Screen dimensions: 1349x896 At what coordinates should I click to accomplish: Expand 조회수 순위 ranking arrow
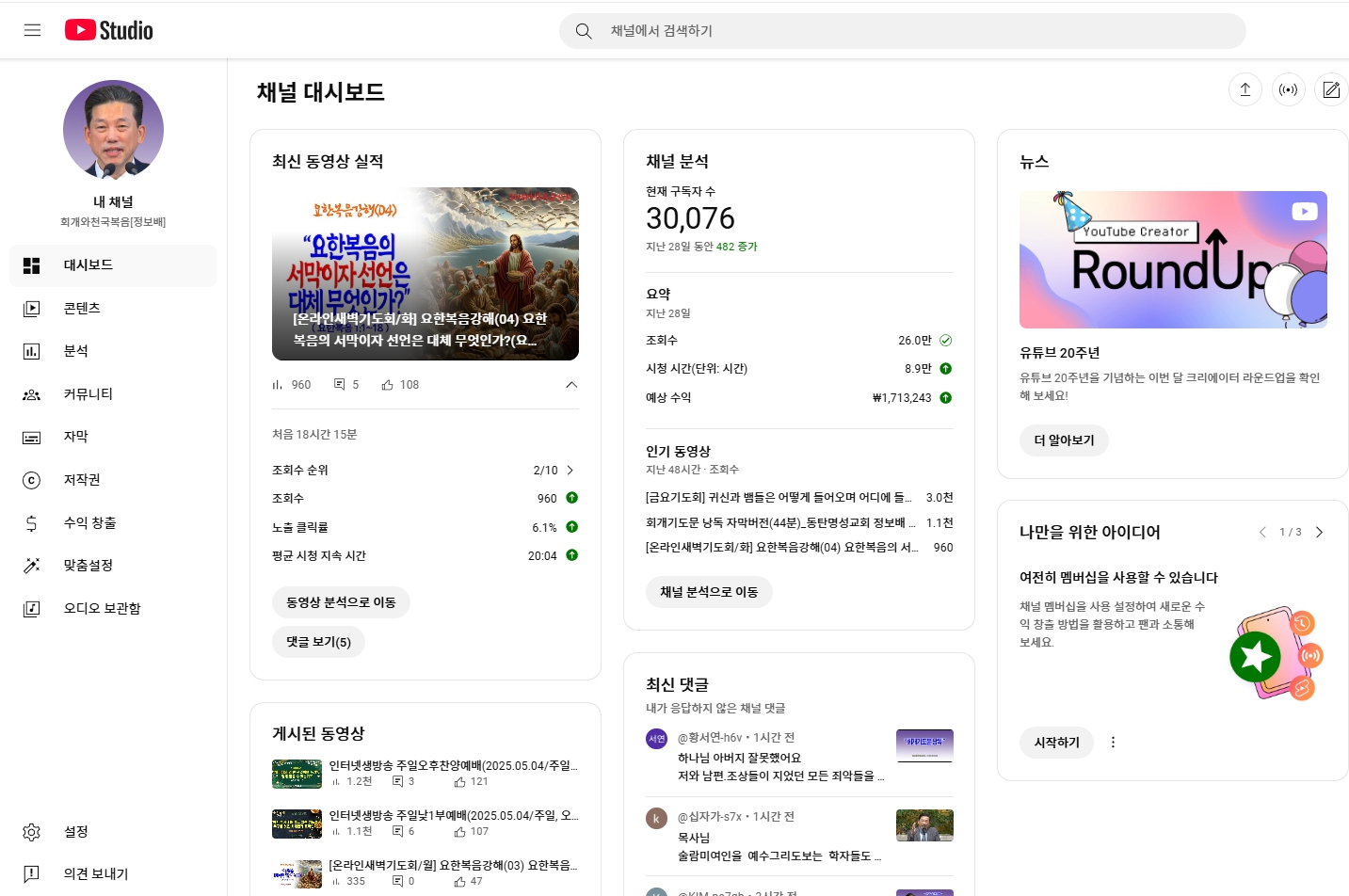pos(570,470)
